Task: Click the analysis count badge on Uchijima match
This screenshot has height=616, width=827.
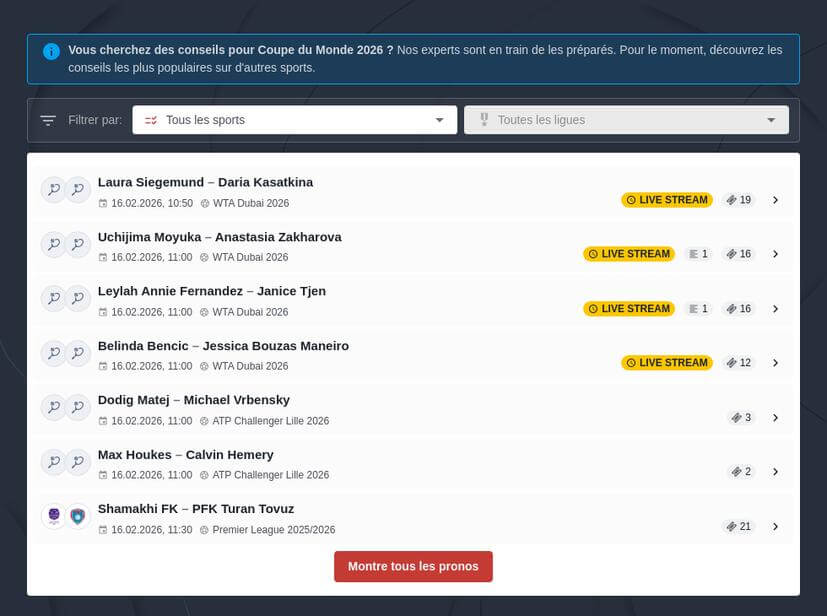Action: [699, 254]
